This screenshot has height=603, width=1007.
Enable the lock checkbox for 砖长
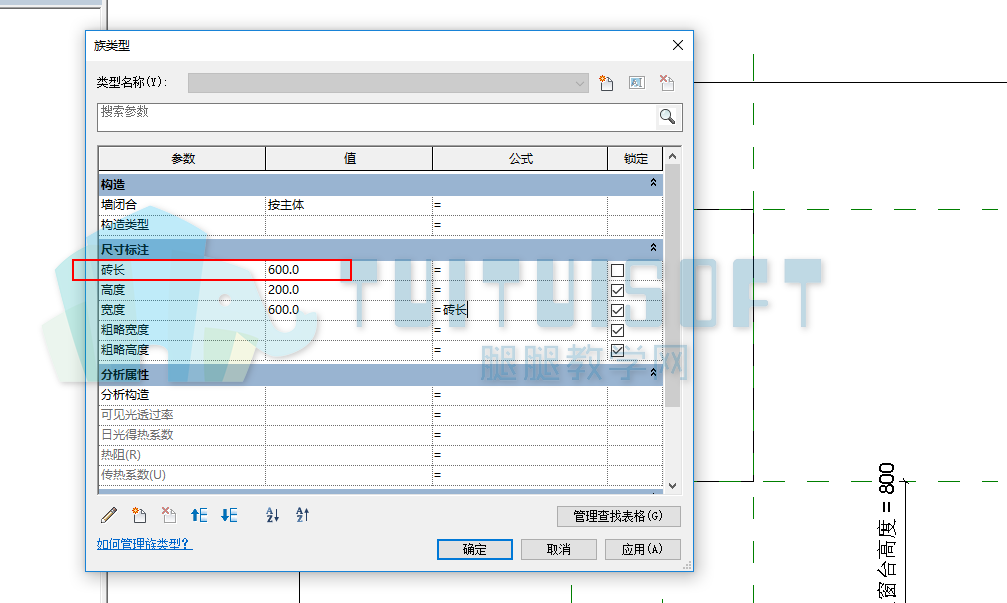pyautogui.click(x=617, y=270)
